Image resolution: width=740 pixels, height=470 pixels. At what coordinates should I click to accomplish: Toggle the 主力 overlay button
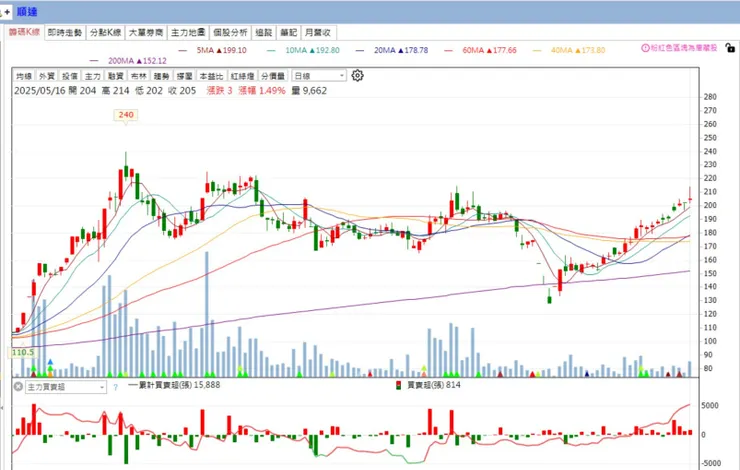click(x=92, y=76)
